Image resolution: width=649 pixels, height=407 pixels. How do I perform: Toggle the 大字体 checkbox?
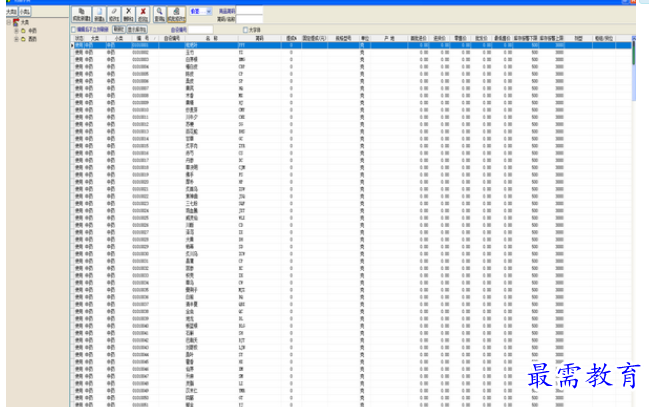245,29
